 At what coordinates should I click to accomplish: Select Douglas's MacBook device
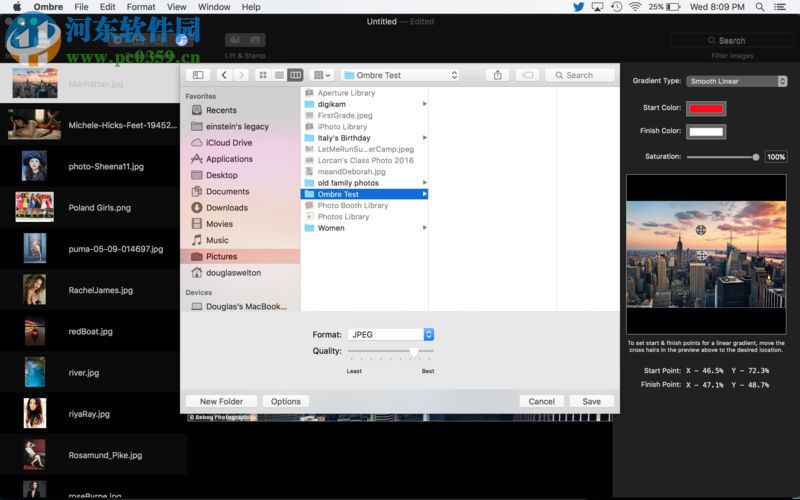(x=240, y=306)
